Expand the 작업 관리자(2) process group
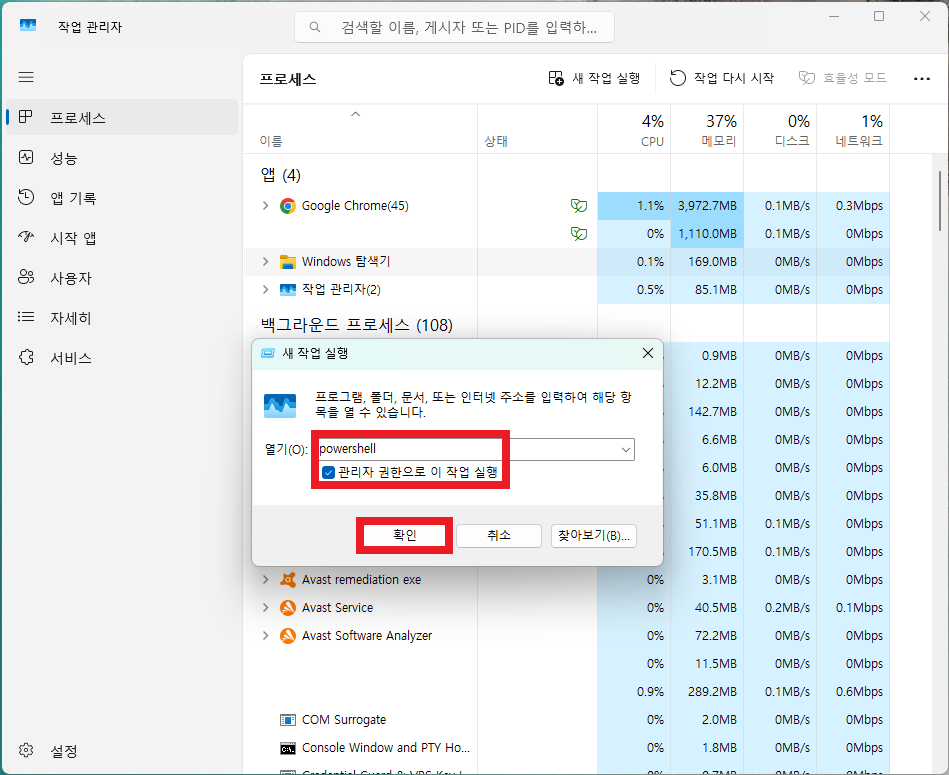 coord(265,289)
